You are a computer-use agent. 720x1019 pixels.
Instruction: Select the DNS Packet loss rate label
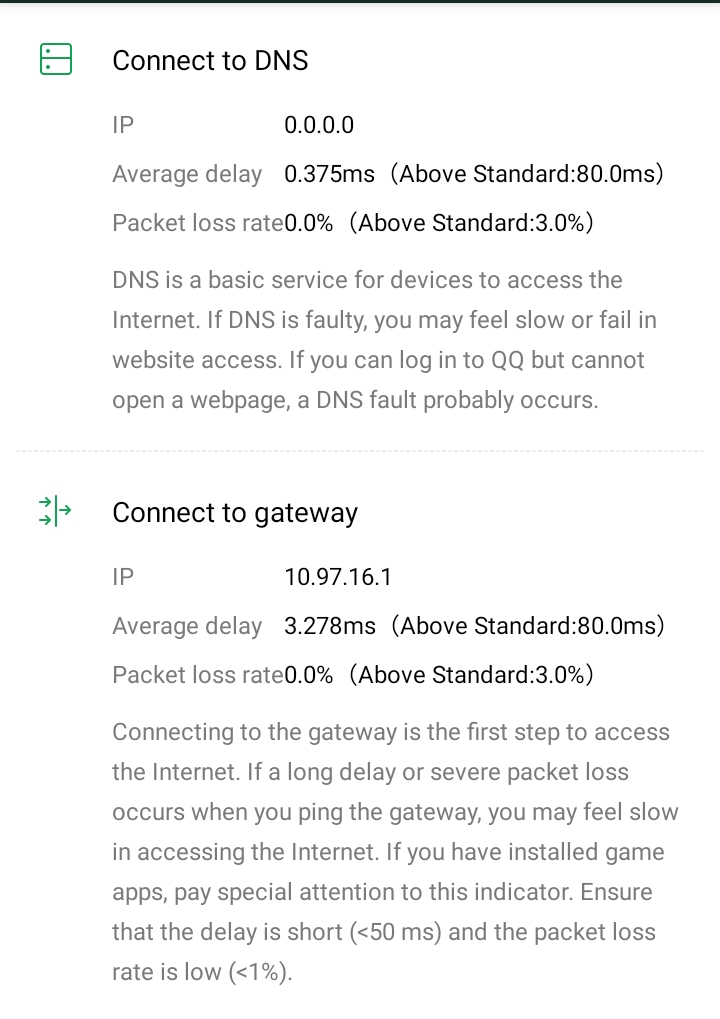(x=197, y=223)
